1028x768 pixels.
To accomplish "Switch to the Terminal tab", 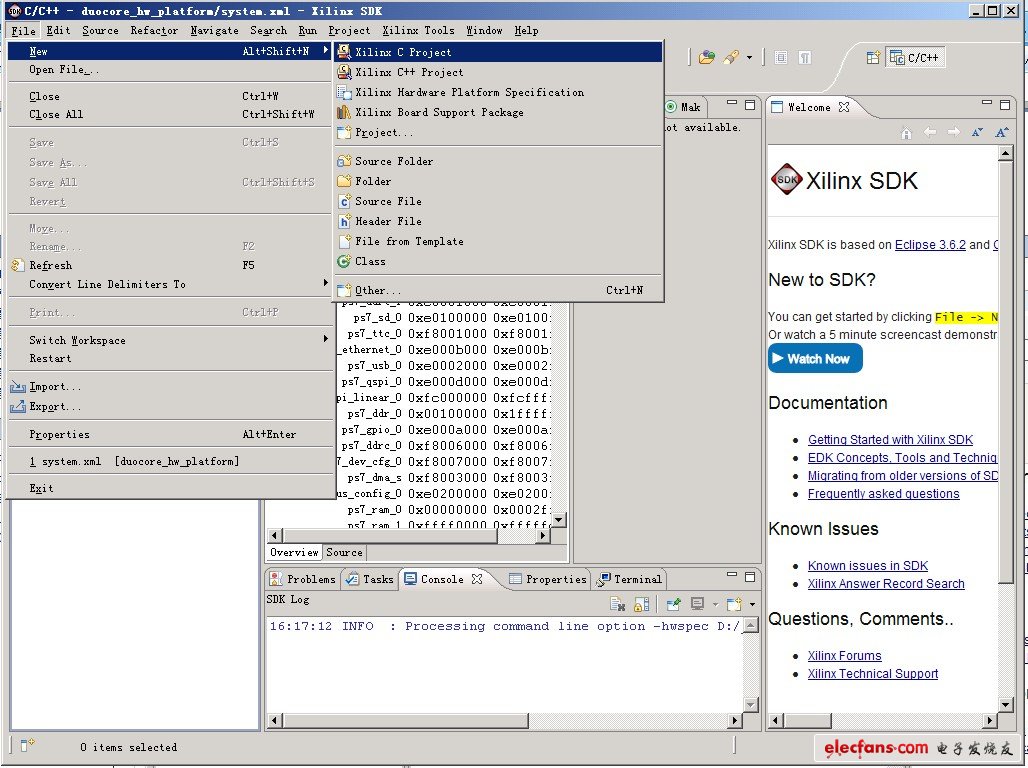I will click(630, 579).
